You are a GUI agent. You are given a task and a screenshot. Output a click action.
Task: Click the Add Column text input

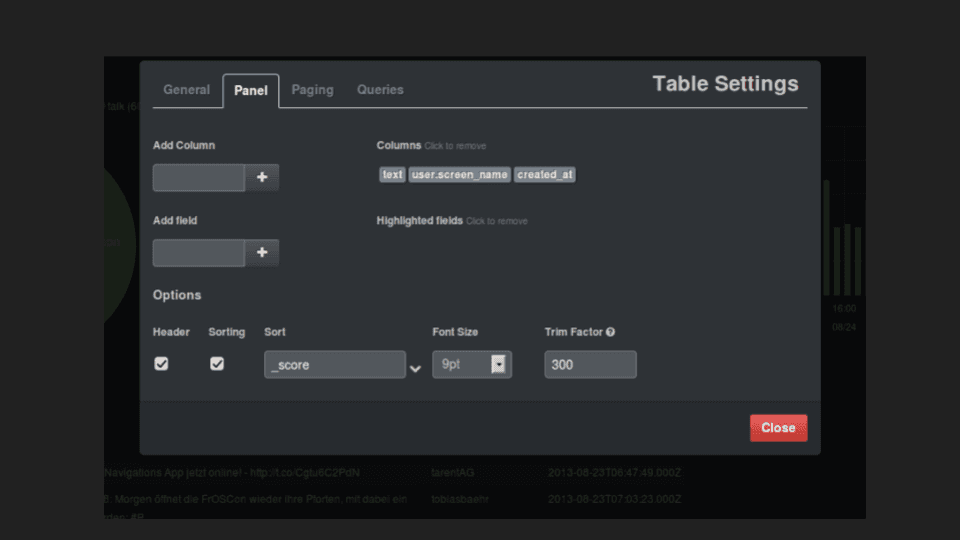[x=199, y=178]
